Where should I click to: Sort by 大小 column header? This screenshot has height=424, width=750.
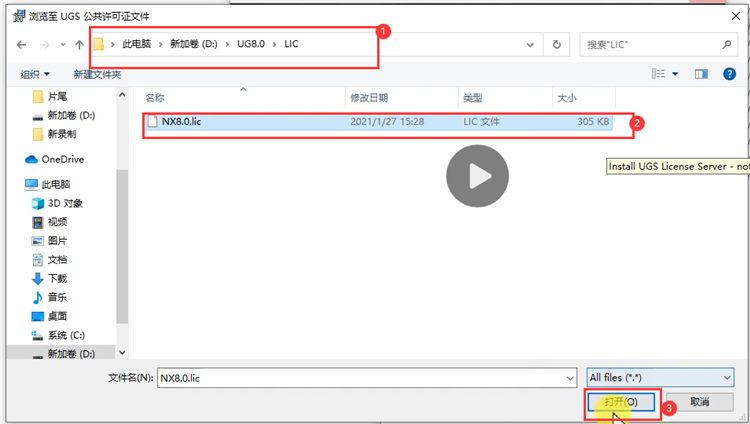[x=567, y=98]
